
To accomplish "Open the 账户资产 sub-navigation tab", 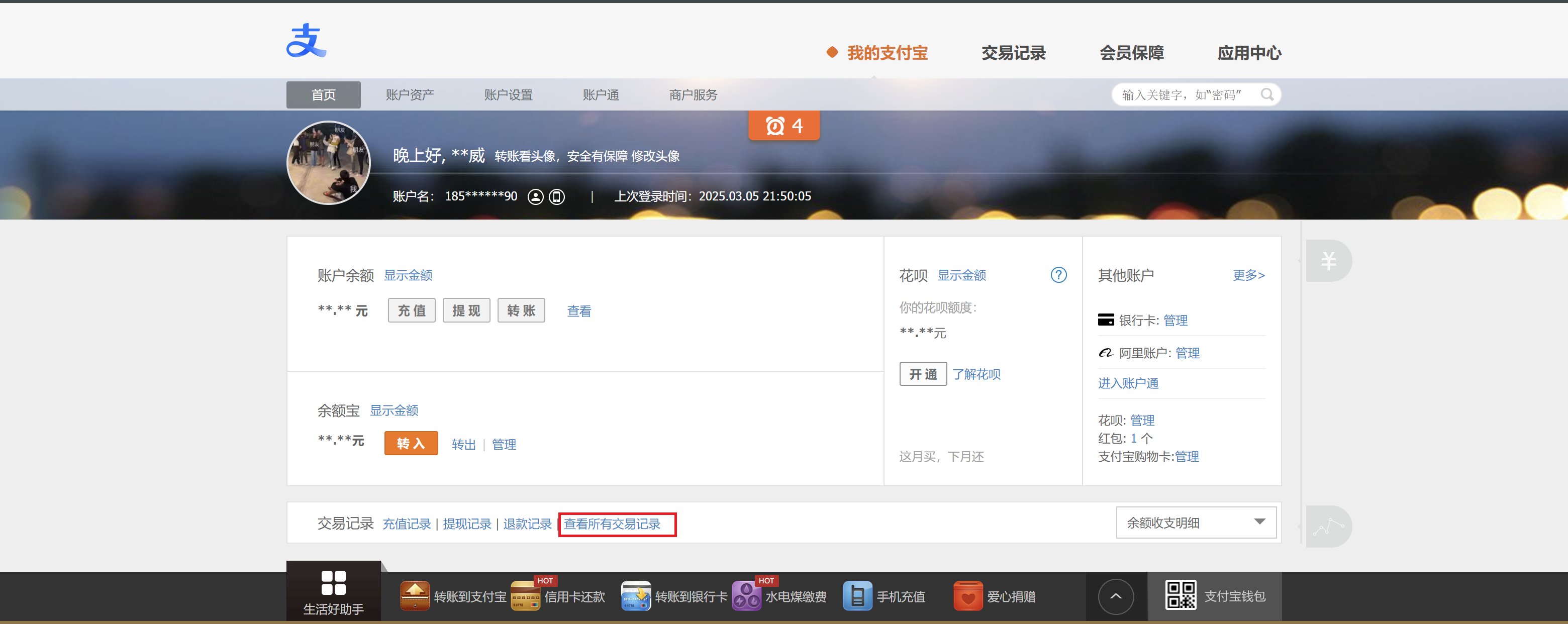I will click(410, 95).
